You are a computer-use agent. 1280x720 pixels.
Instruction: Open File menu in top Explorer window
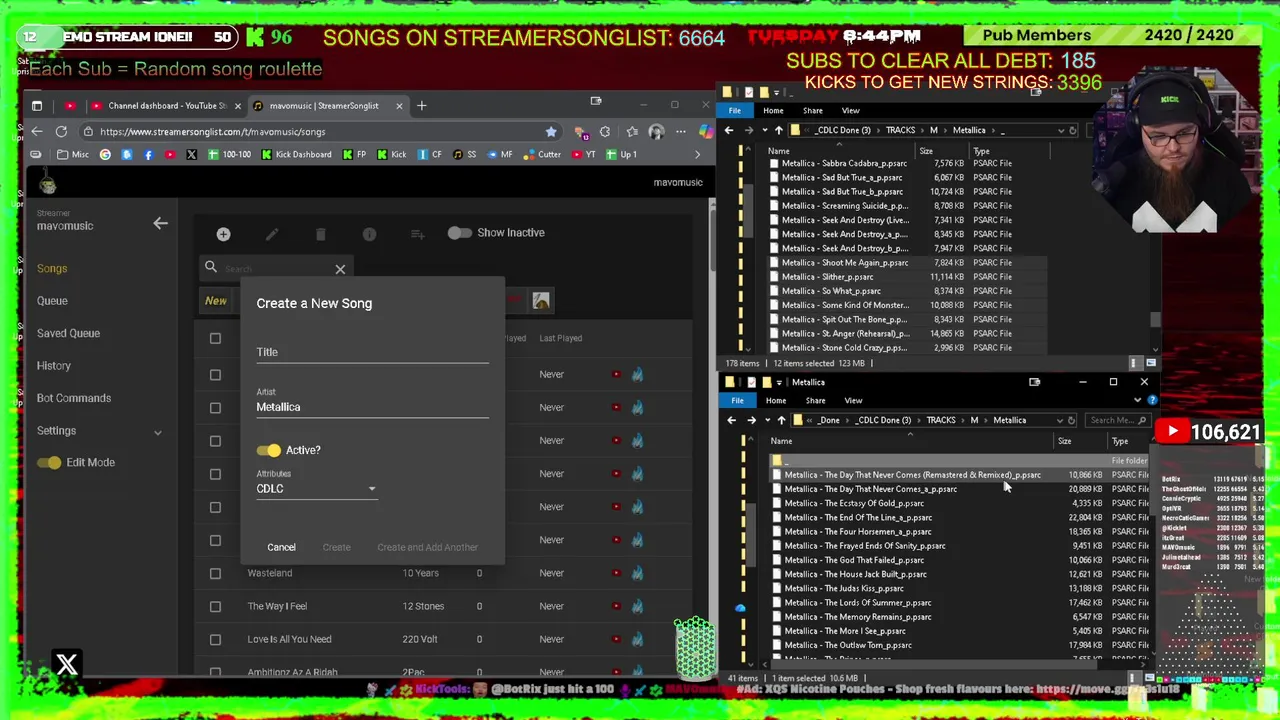click(x=735, y=110)
